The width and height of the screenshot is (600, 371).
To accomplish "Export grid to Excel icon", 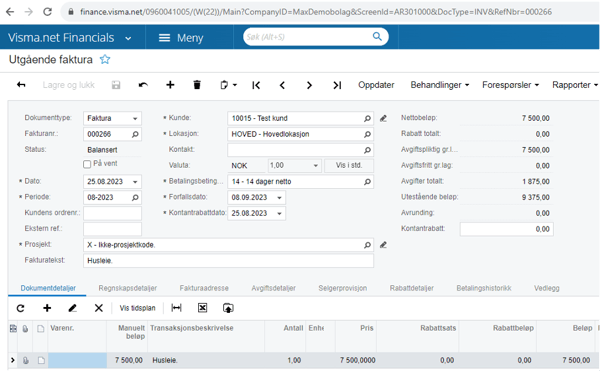I will click(x=202, y=308).
